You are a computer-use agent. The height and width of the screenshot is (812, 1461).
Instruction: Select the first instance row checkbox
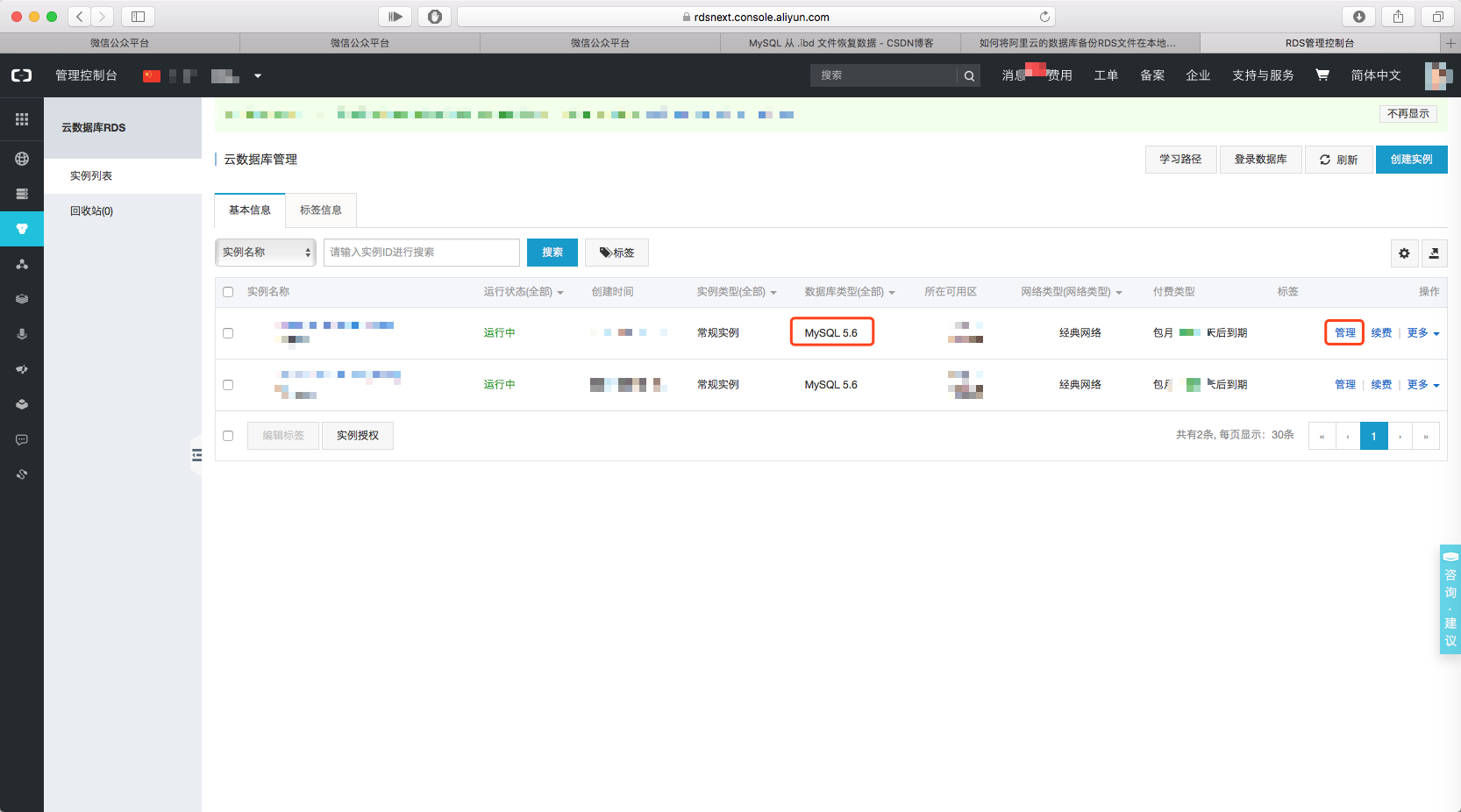coord(228,333)
